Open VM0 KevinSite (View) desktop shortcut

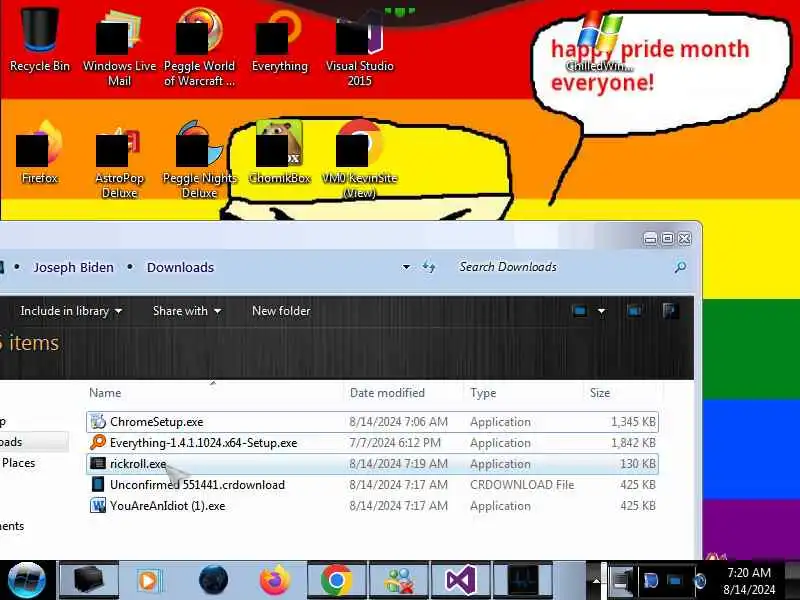click(x=360, y=159)
